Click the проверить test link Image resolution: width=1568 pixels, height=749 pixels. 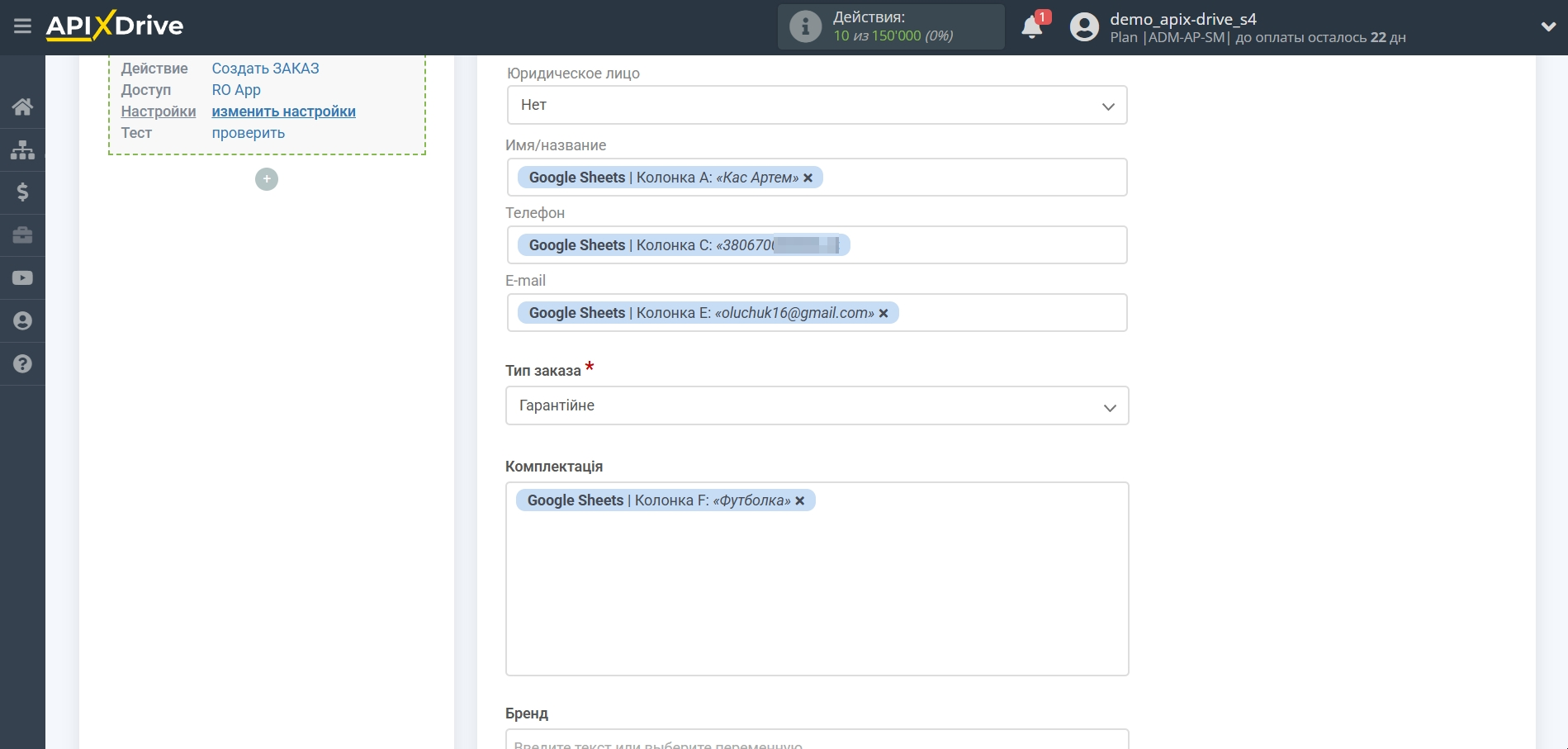[248, 133]
